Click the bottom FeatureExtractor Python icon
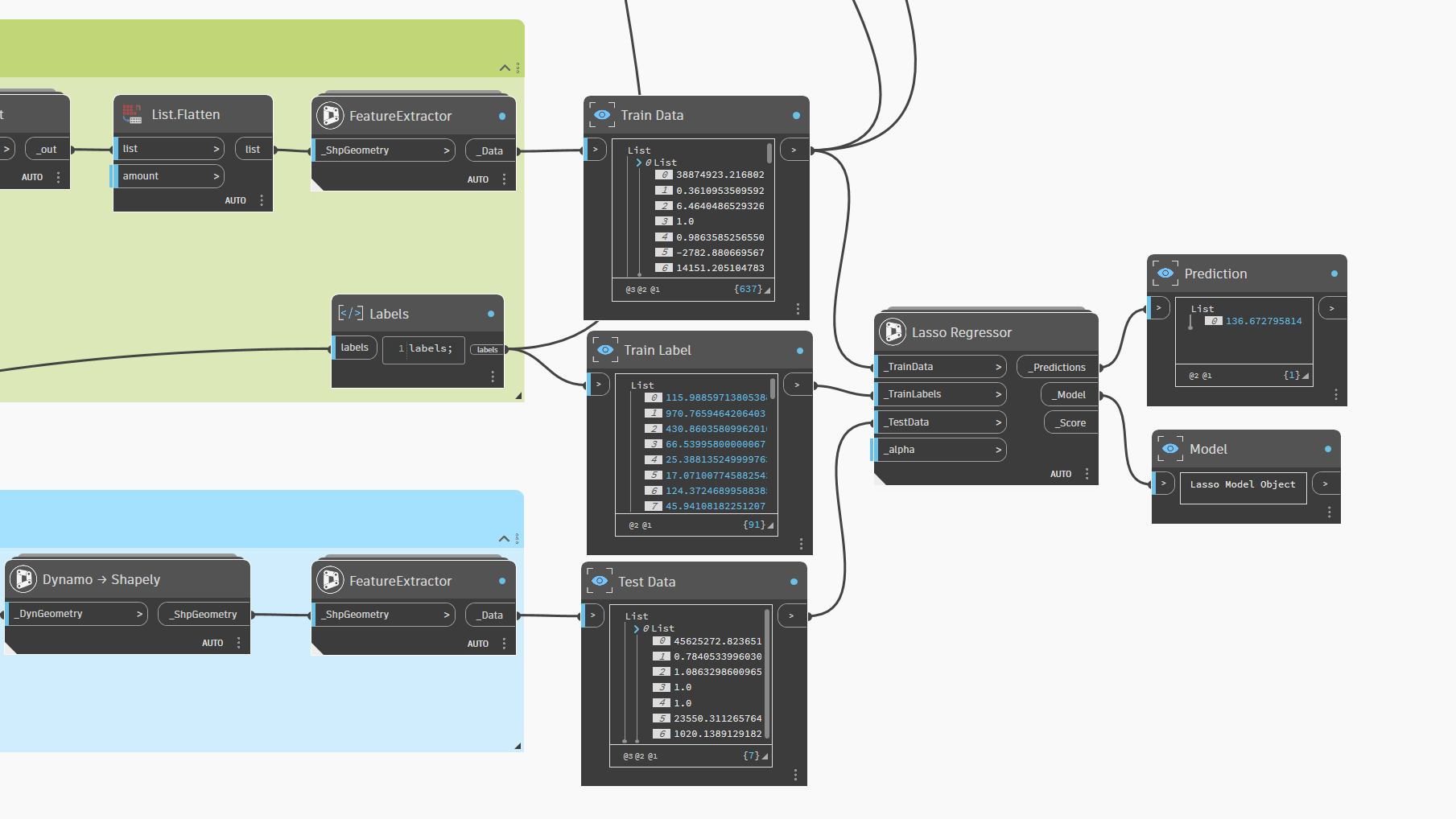Viewport: 1456px width, 819px height. (x=330, y=581)
